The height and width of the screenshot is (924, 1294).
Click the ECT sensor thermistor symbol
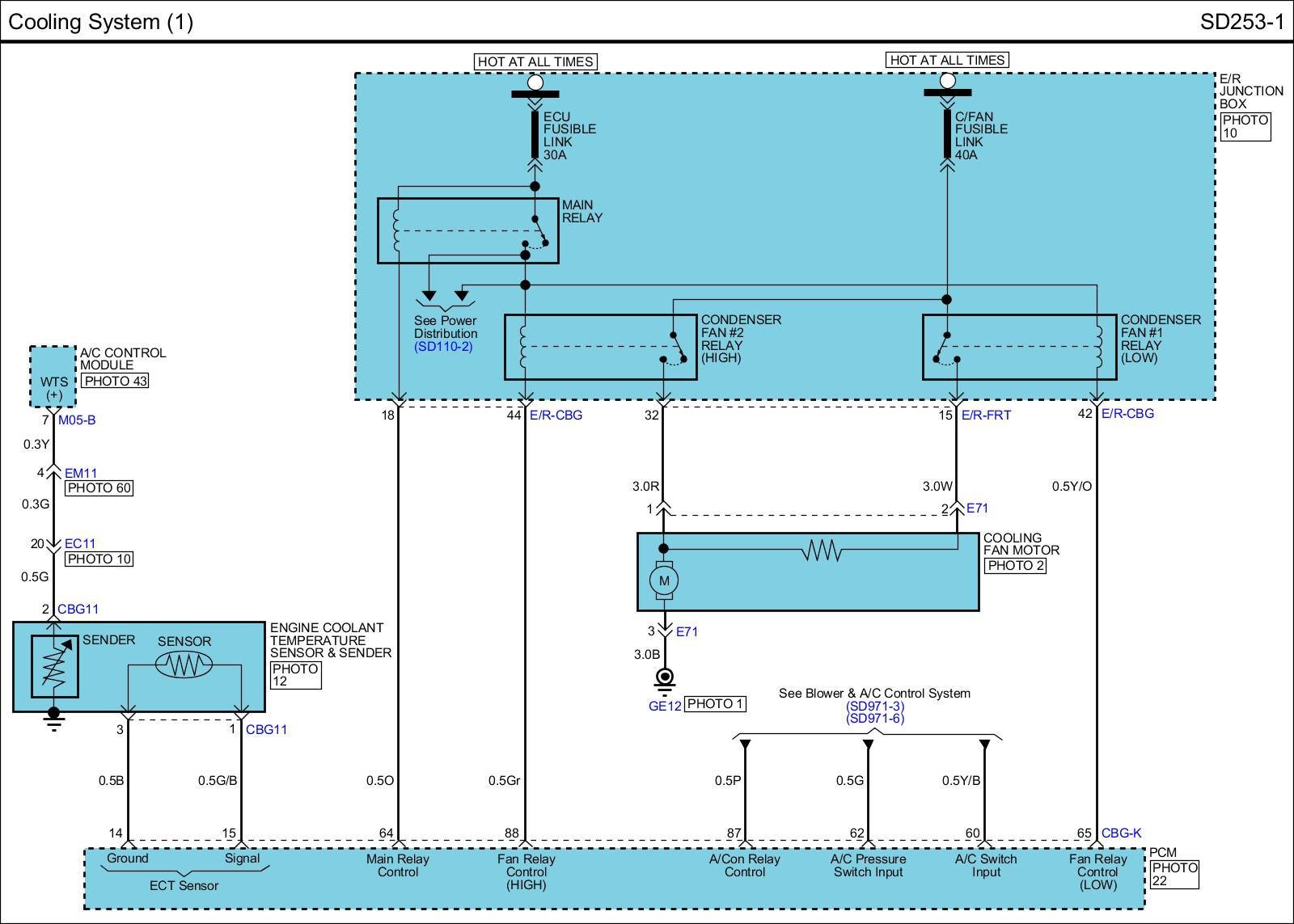[184, 665]
